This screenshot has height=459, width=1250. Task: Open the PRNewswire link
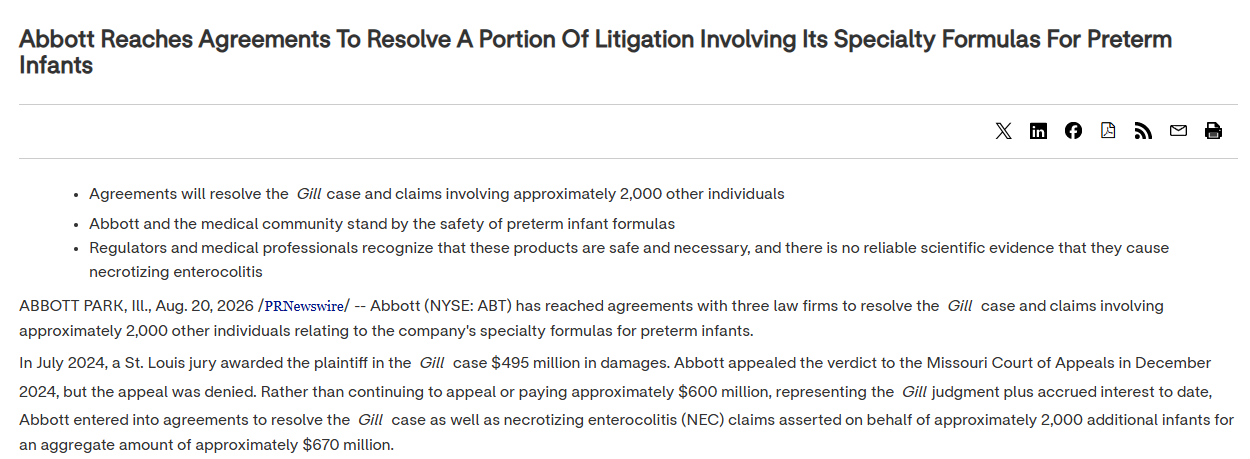pyautogui.click(x=304, y=306)
